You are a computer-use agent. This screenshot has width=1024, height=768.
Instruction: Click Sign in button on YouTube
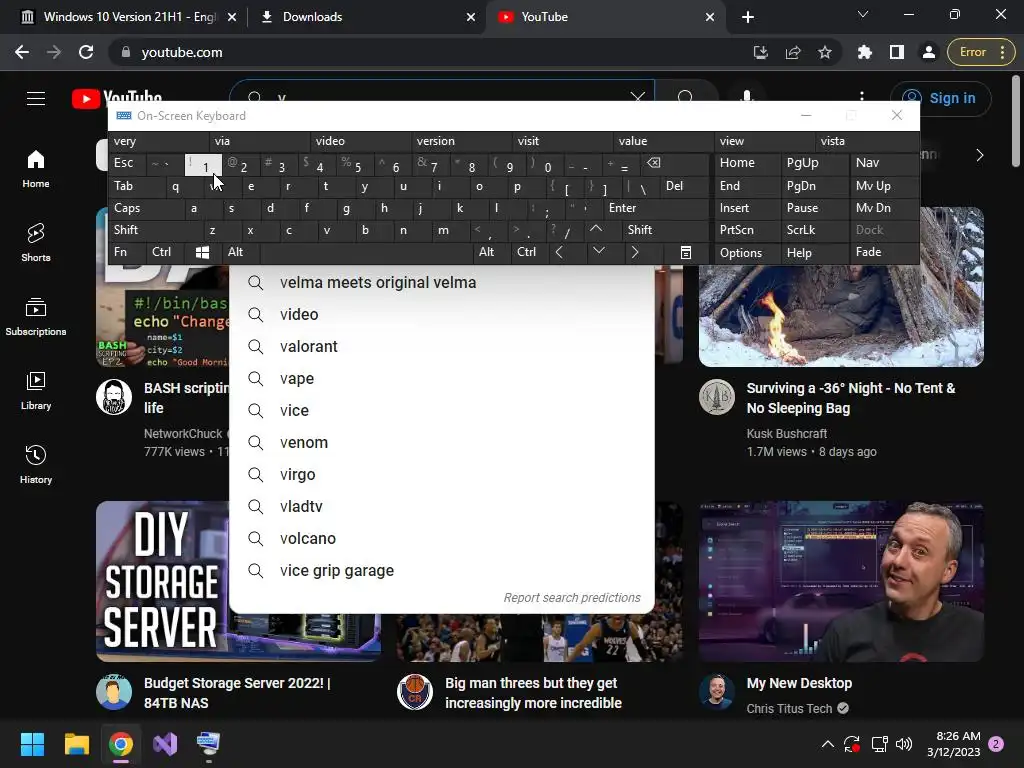[x=940, y=98]
